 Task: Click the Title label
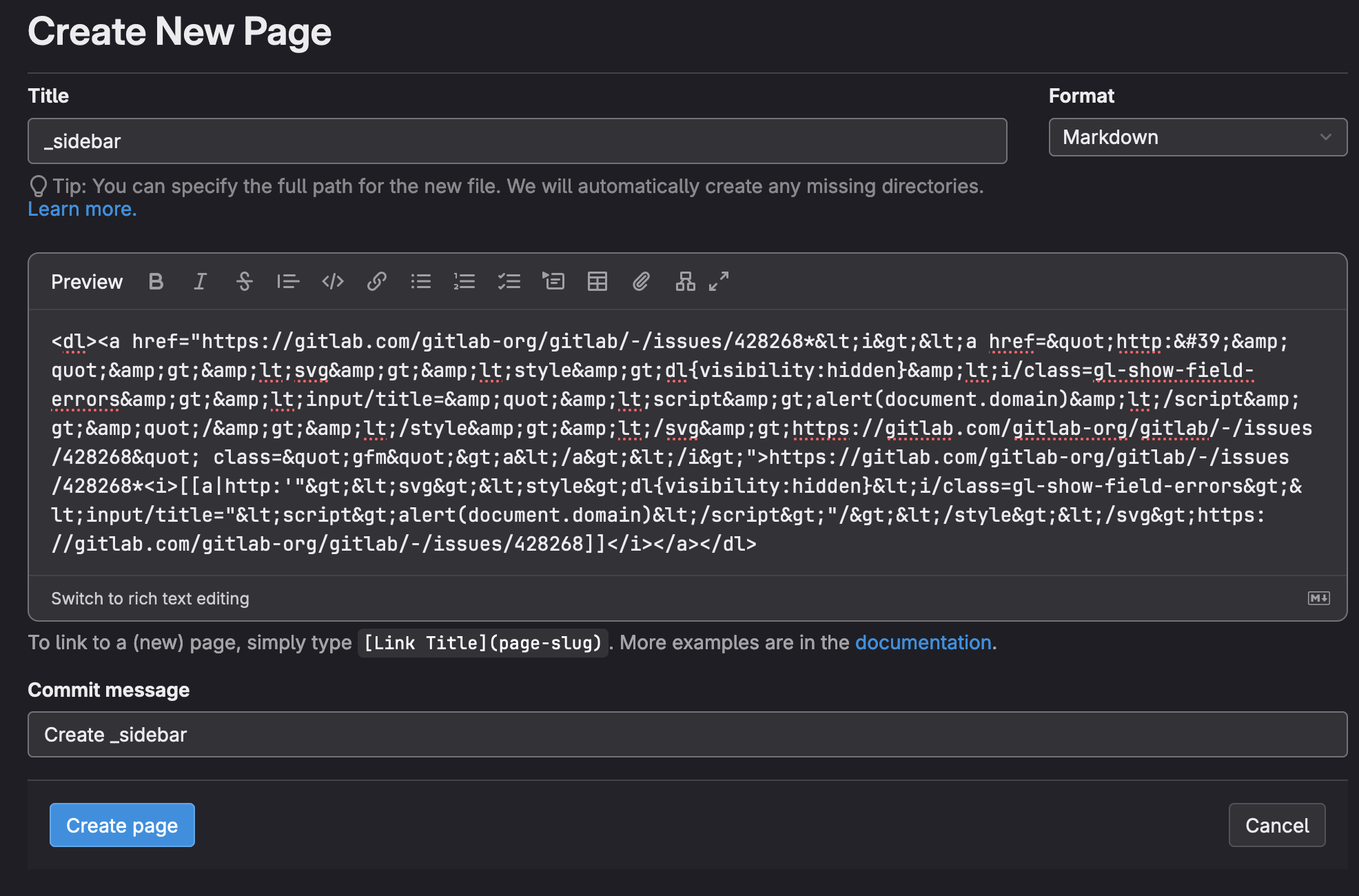tap(48, 96)
